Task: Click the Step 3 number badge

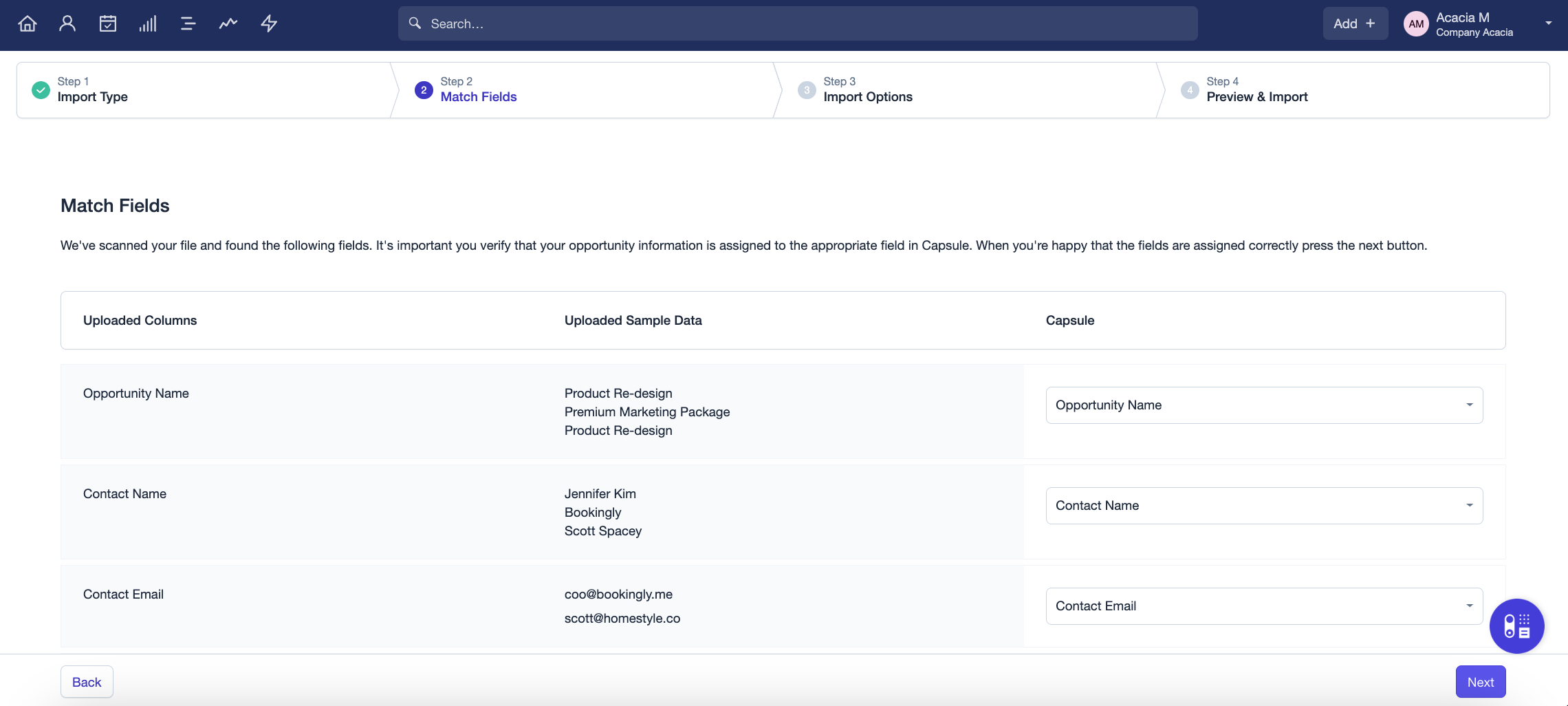Action: point(807,90)
